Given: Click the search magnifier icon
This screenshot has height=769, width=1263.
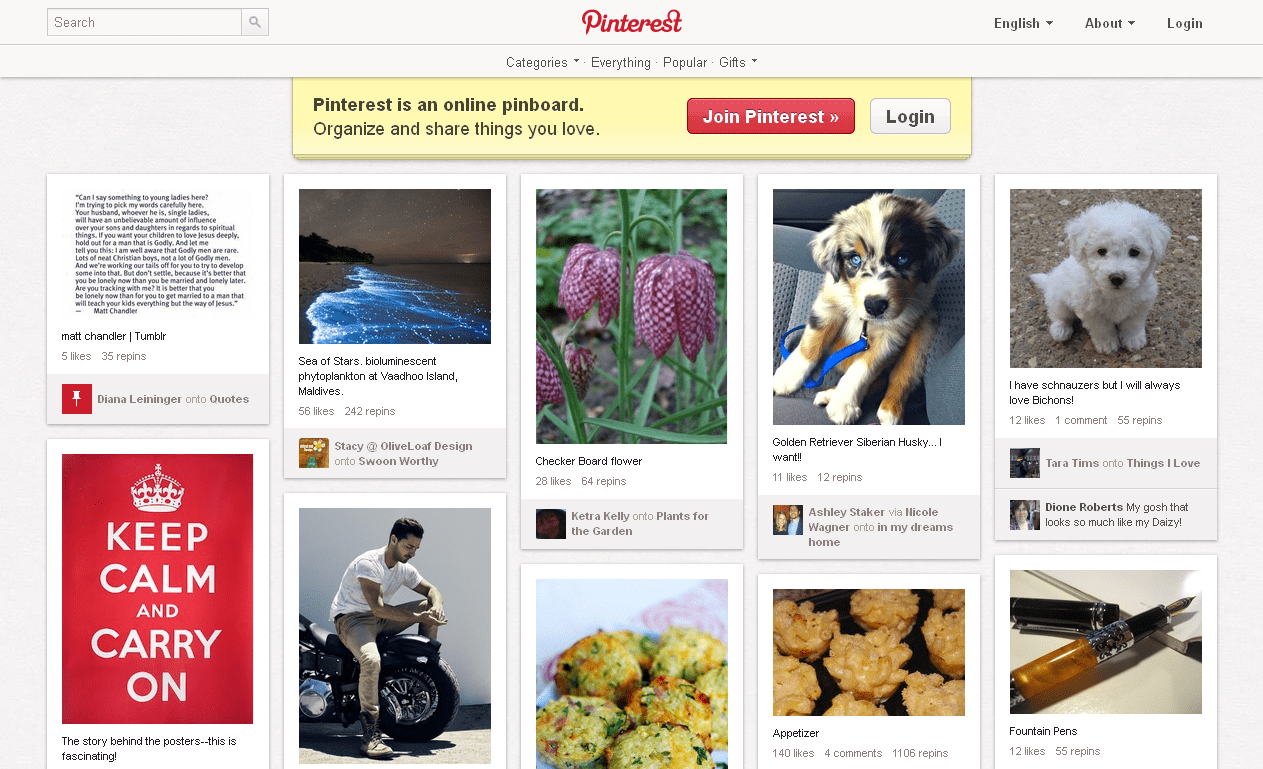Looking at the screenshot, I should pyautogui.click(x=255, y=22).
